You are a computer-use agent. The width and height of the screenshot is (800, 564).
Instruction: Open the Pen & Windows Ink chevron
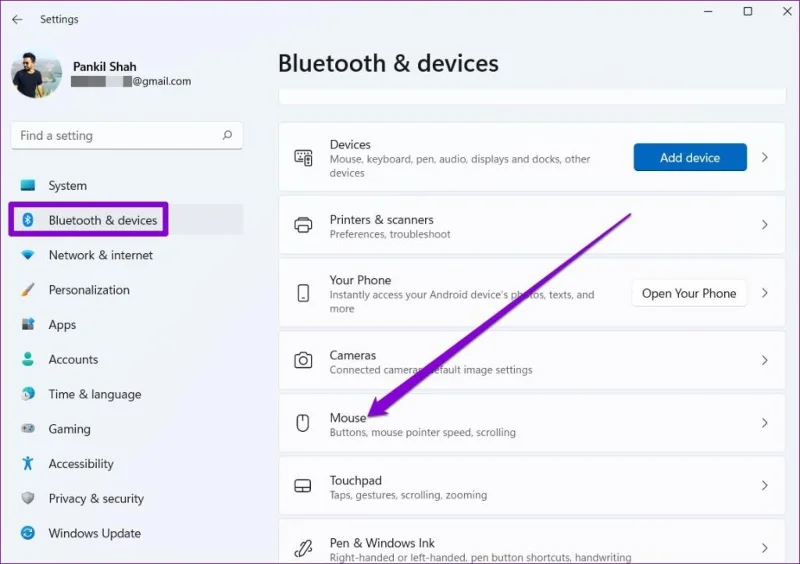pyautogui.click(x=764, y=548)
